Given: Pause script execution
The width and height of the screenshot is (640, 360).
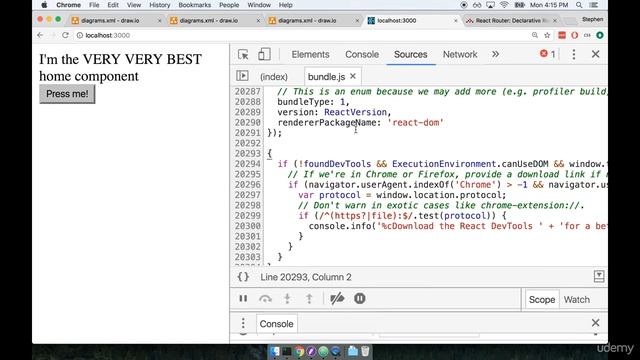Looking at the screenshot, I should click(x=243, y=299).
